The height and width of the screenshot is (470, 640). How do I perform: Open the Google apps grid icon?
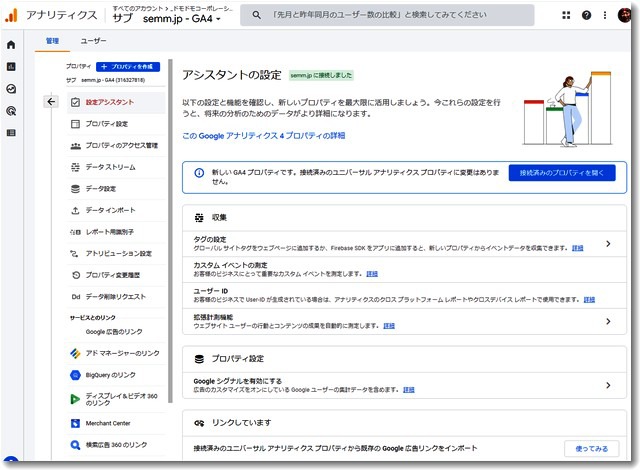tap(566, 15)
